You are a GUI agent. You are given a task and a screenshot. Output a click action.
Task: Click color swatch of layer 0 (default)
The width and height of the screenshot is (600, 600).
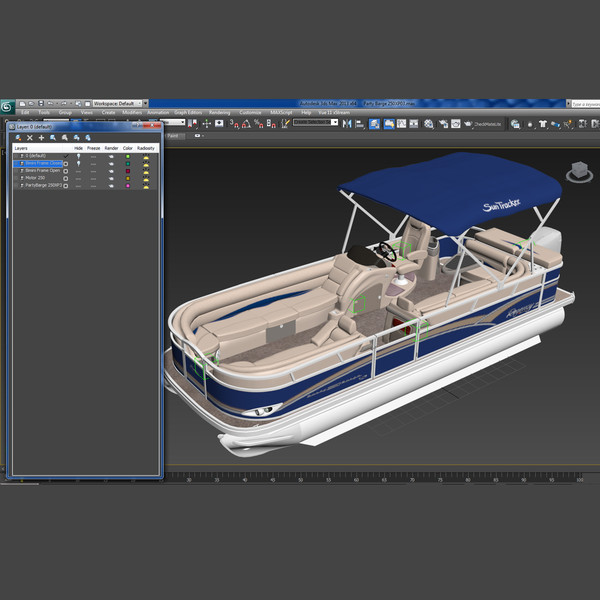tap(128, 156)
